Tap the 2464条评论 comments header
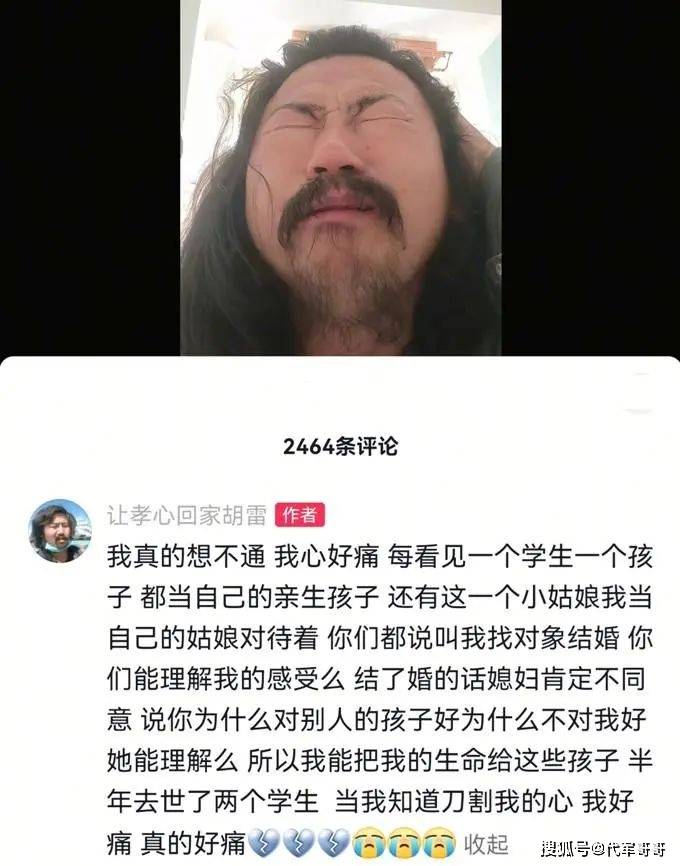The height and width of the screenshot is (866, 680). click(x=340, y=446)
